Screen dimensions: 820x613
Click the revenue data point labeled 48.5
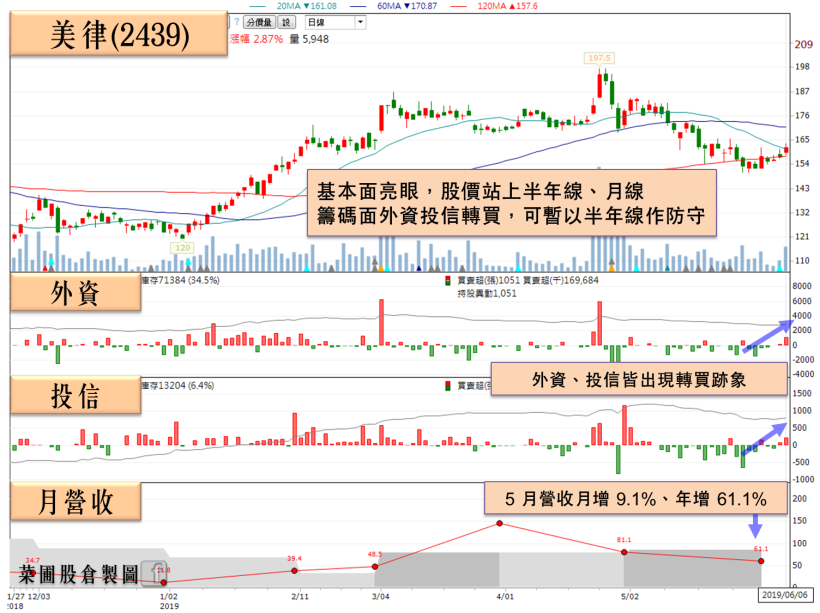pyautogui.click(x=375, y=566)
